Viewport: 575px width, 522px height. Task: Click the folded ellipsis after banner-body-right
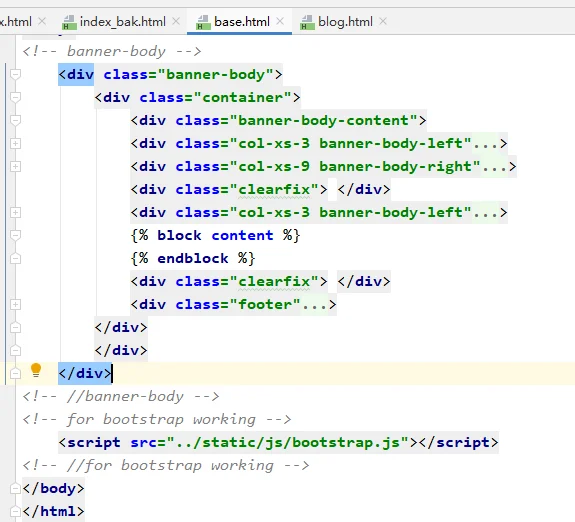[x=494, y=167]
